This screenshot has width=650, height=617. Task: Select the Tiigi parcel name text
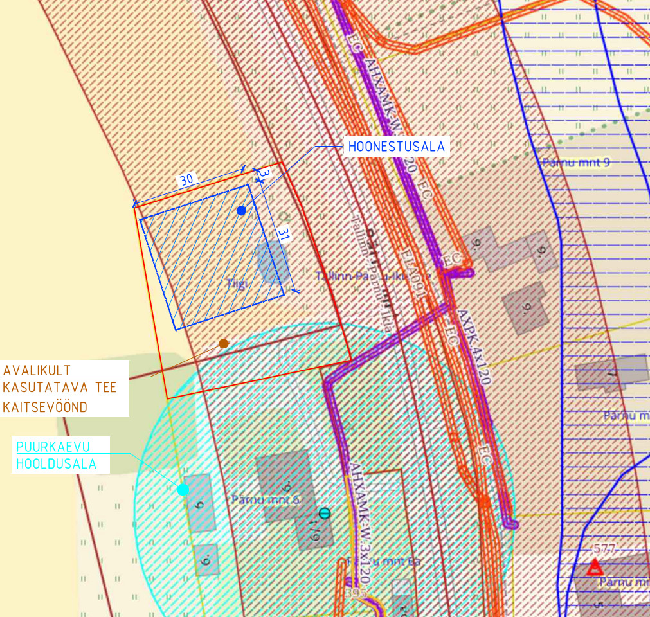tap(237, 284)
